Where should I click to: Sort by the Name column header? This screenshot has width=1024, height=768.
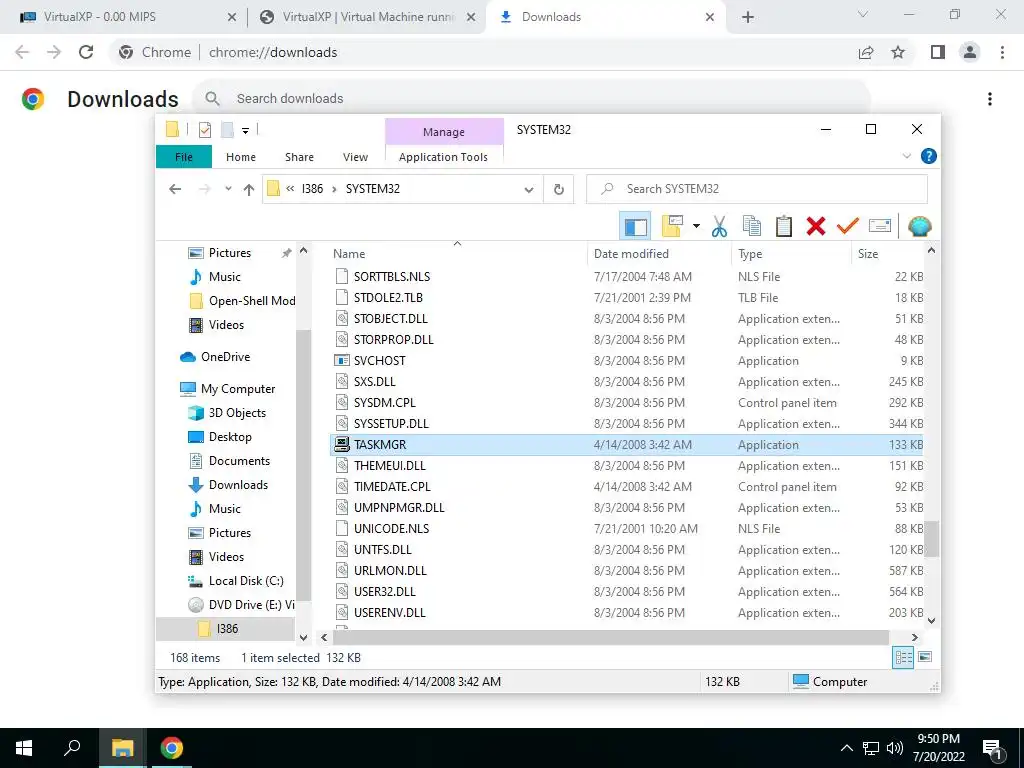tap(457, 254)
